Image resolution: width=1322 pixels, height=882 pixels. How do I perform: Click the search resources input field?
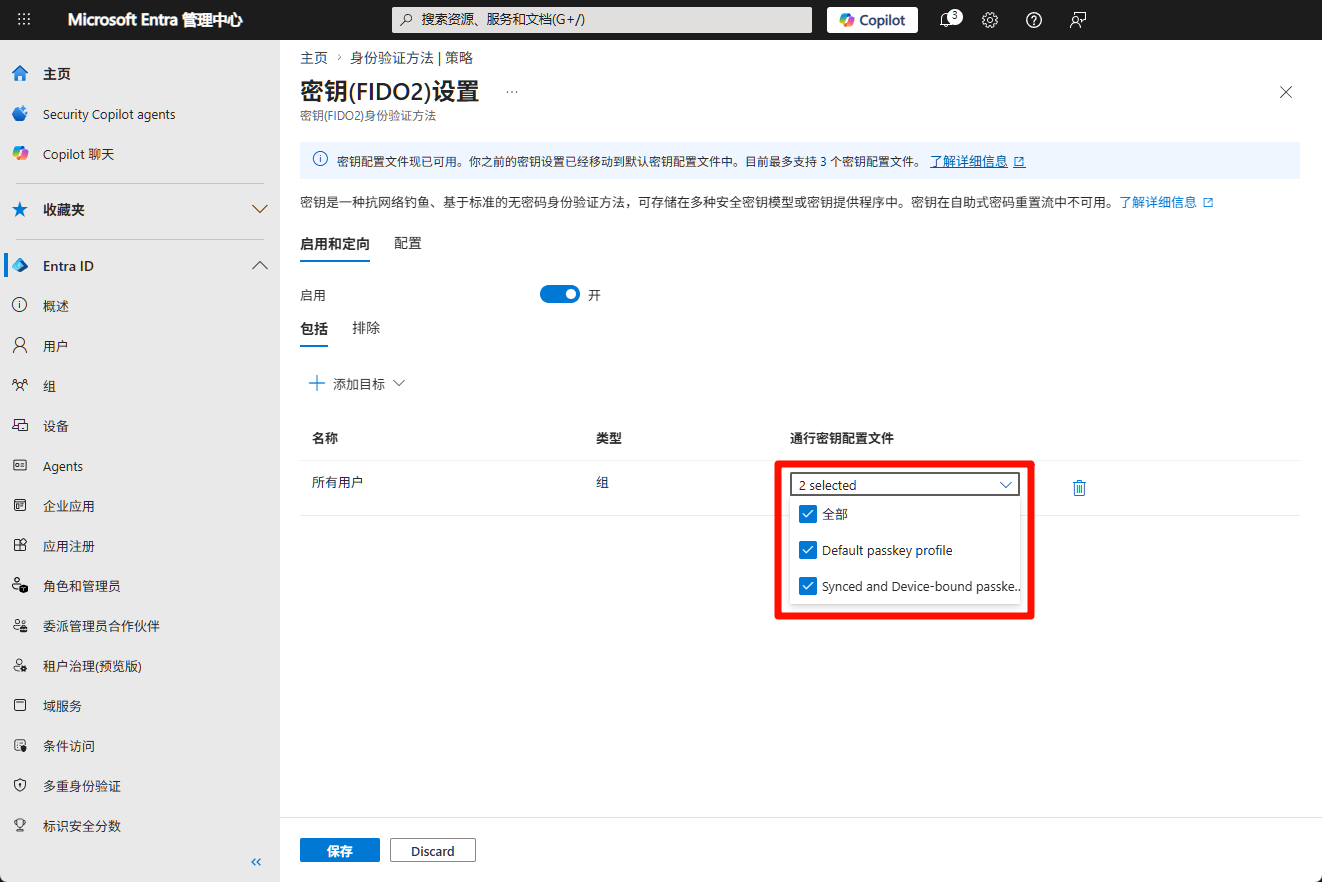(x=602, y=20)
